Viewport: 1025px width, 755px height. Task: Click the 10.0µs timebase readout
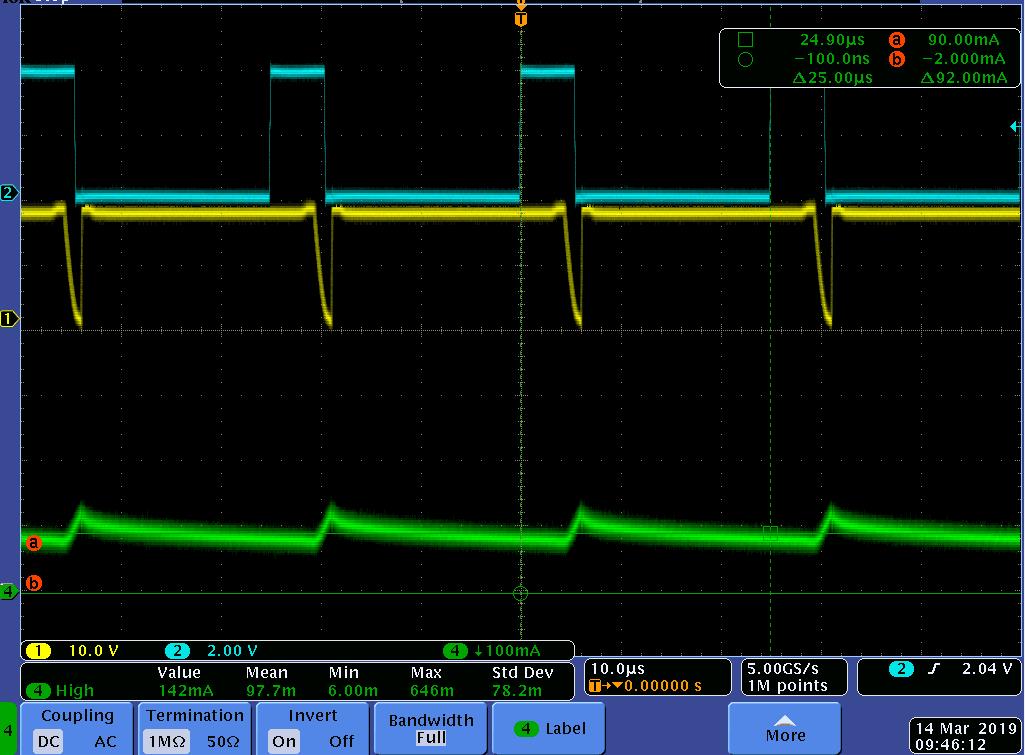[x=657, y=677]
